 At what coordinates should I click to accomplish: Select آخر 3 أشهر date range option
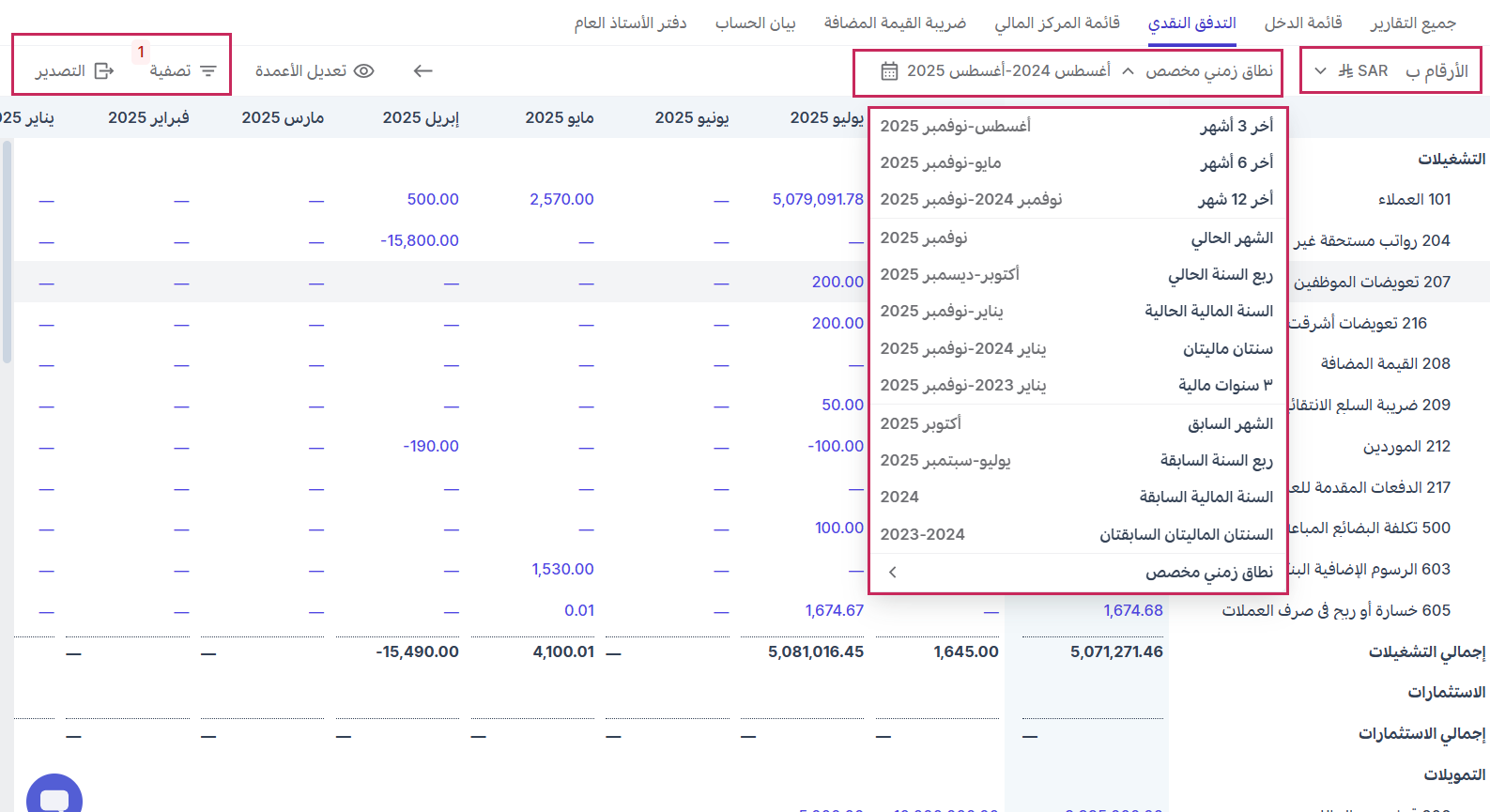coord(1076,126)
